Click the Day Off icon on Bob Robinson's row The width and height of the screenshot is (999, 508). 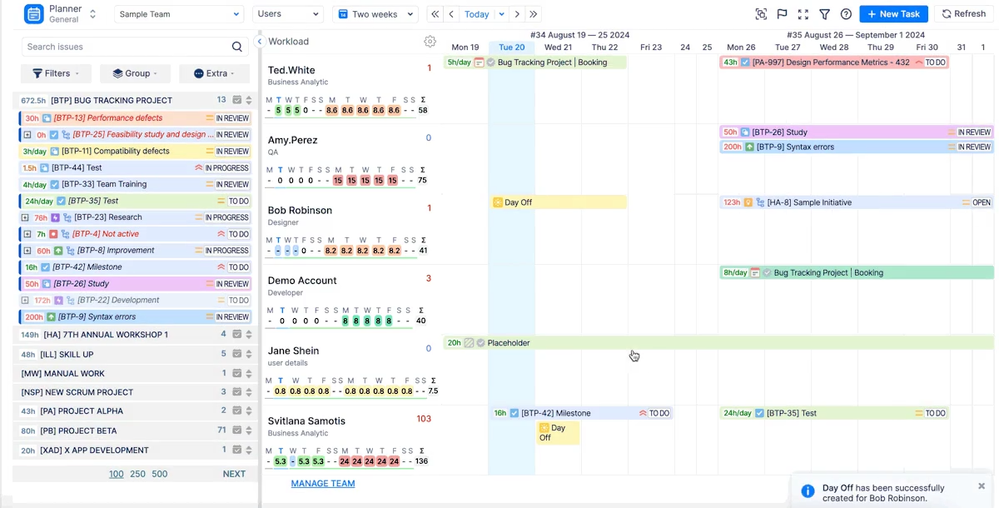pyautogui.click(x=498, y=202)
